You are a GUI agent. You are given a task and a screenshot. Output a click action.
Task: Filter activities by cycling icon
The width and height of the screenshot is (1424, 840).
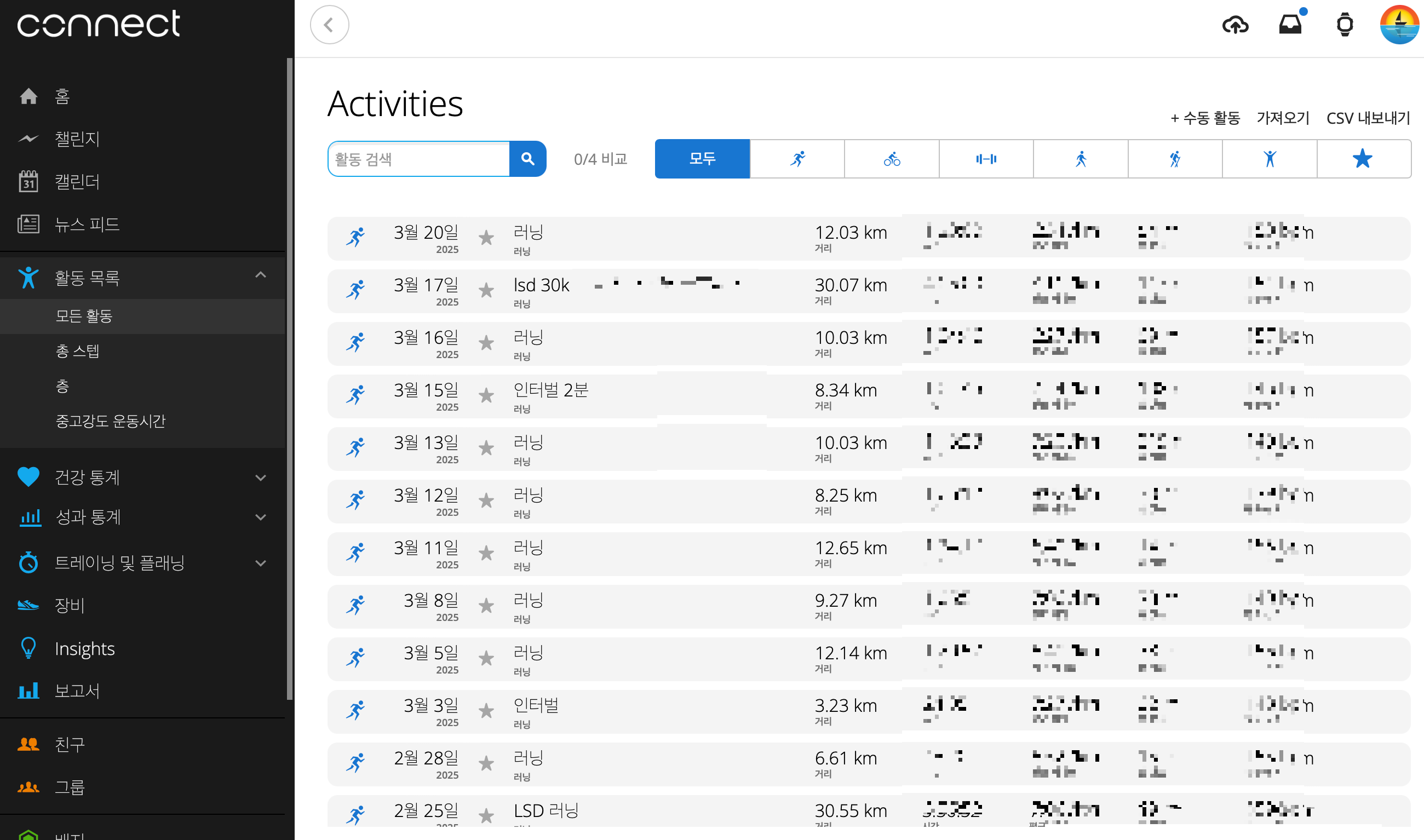892,159
